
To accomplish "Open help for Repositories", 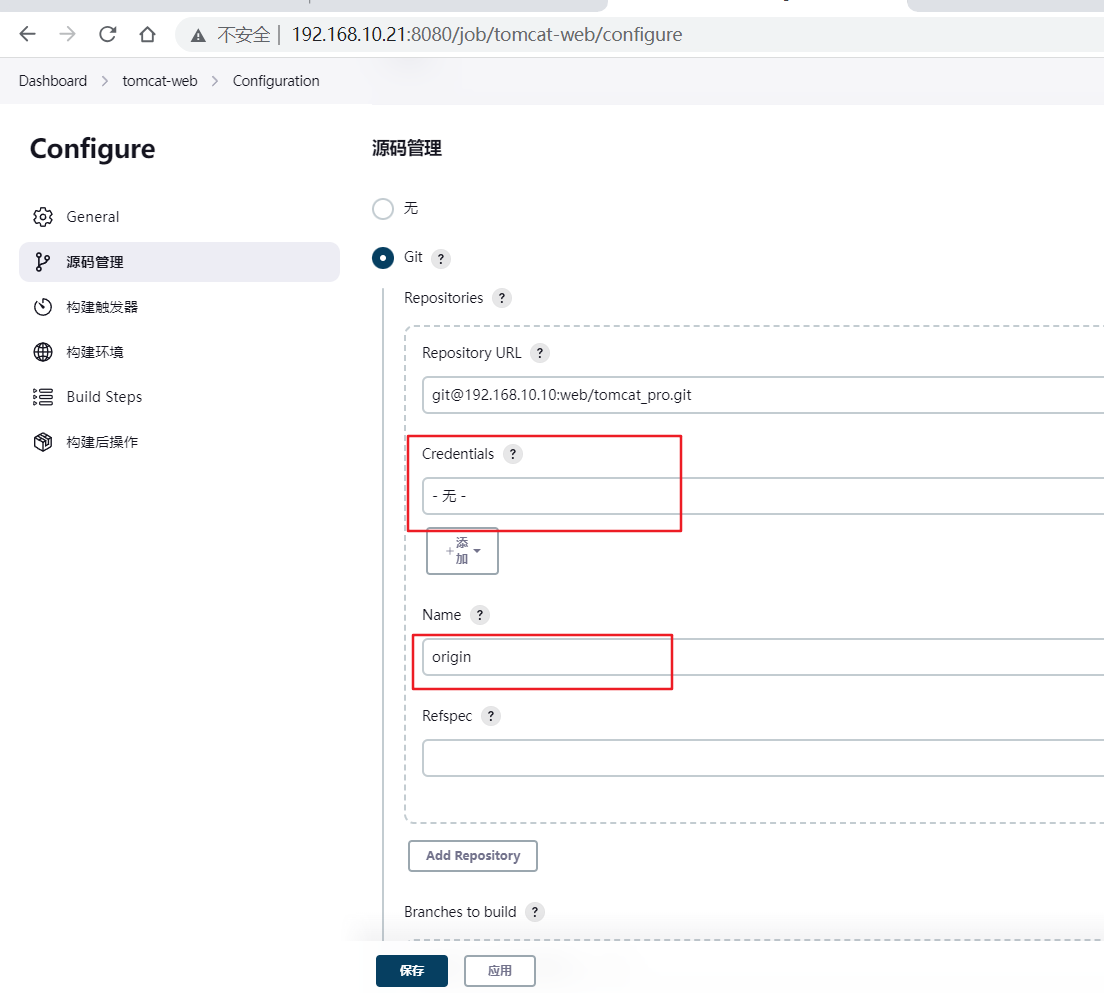I will pos(502,299).
